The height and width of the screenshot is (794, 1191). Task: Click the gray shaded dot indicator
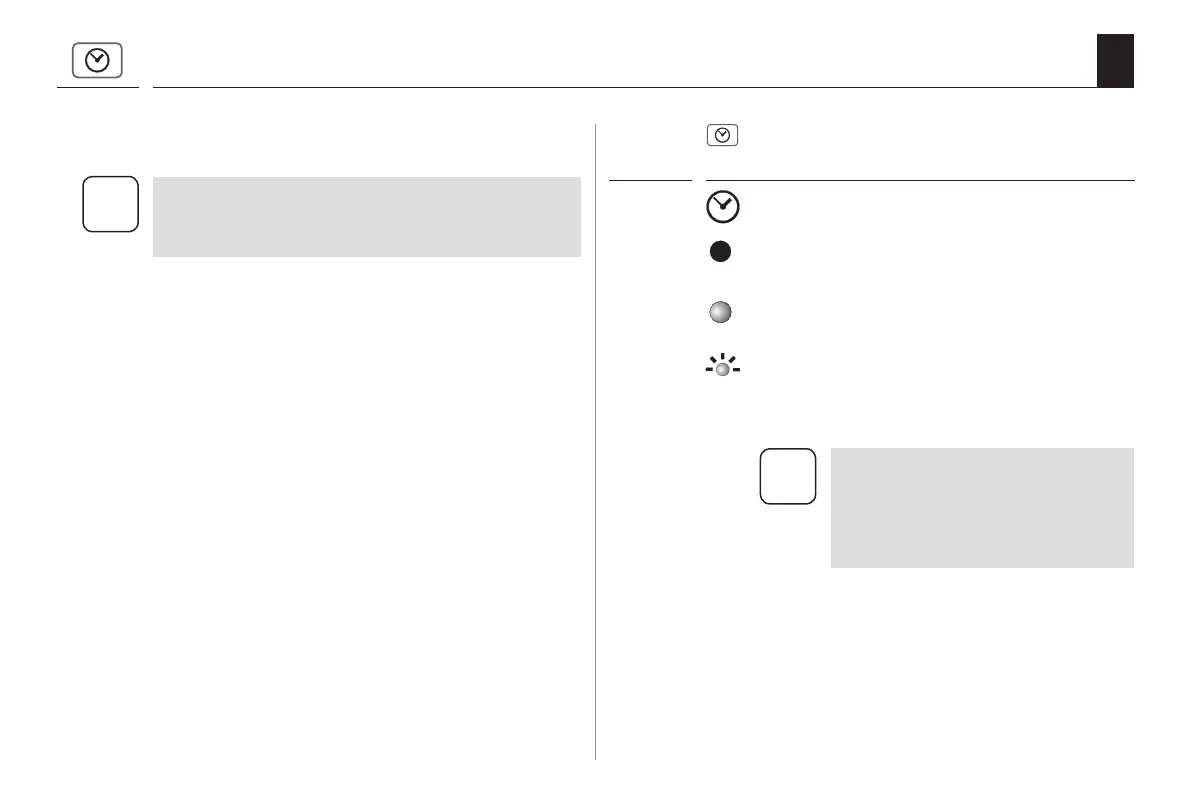pos(720,313)
